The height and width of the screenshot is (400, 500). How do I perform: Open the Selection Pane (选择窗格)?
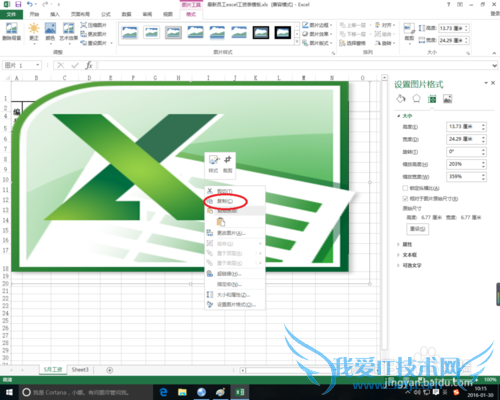[x=353, y=43]
